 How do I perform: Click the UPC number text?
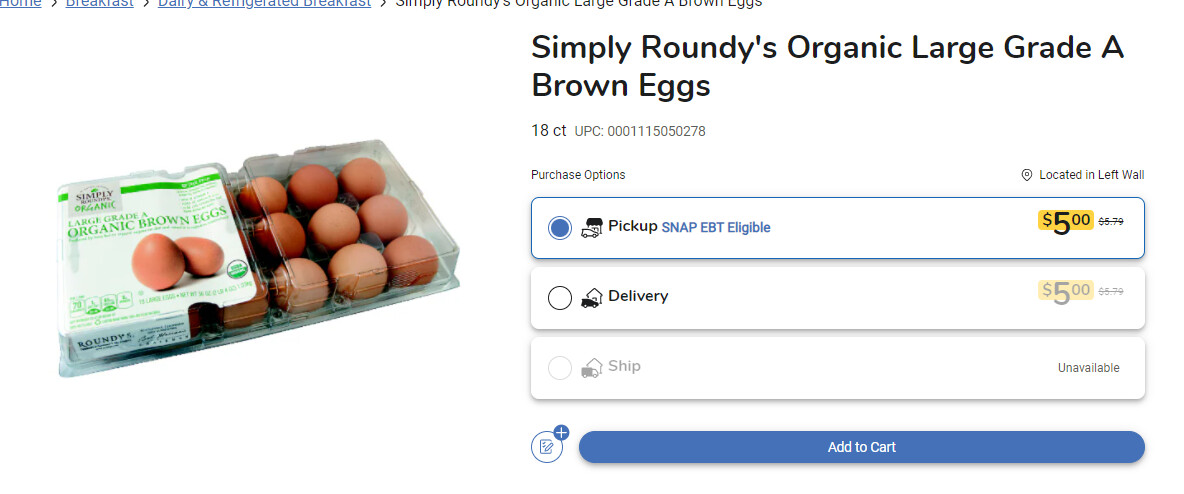click(x=640, y=132)
